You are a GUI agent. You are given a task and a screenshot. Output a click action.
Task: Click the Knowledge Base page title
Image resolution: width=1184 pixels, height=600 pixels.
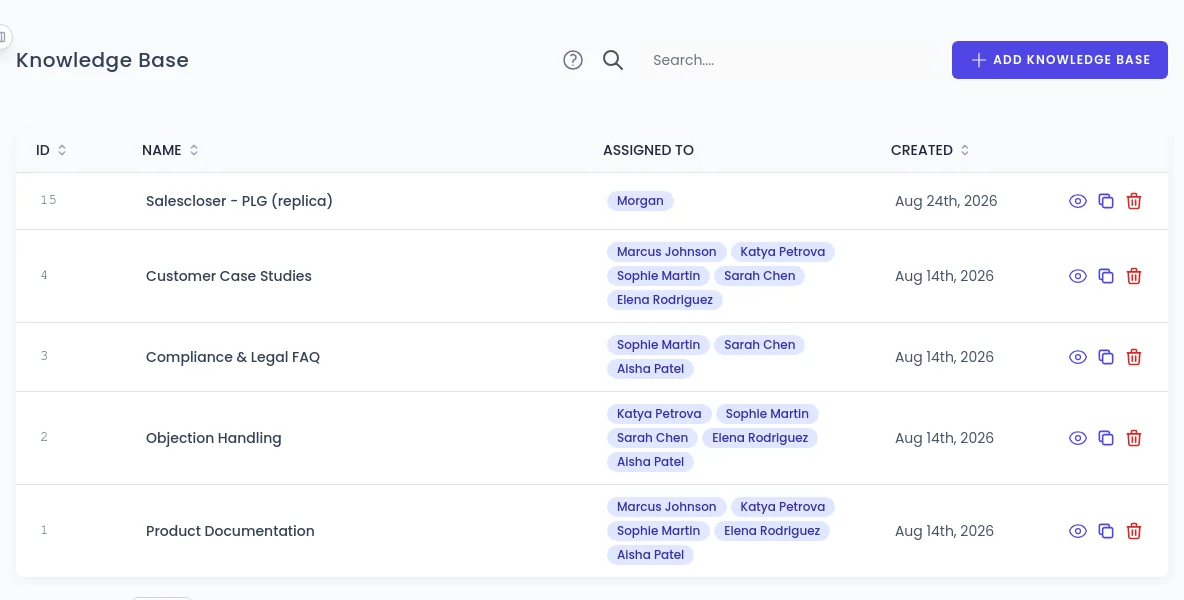(x=102, y=60)
